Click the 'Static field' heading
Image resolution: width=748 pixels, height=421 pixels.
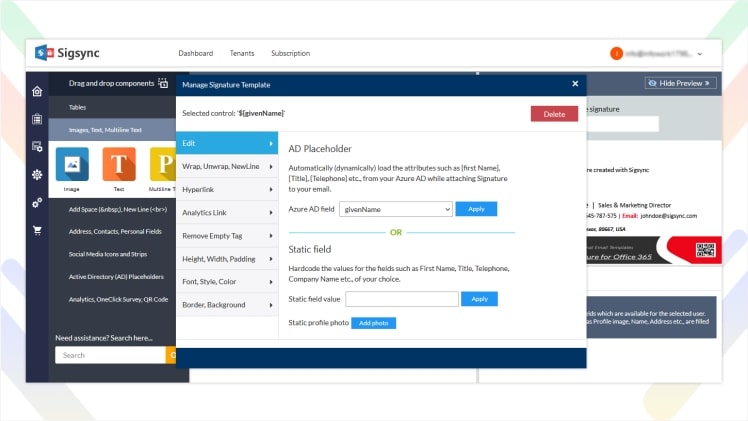click(x=310, y=249)
